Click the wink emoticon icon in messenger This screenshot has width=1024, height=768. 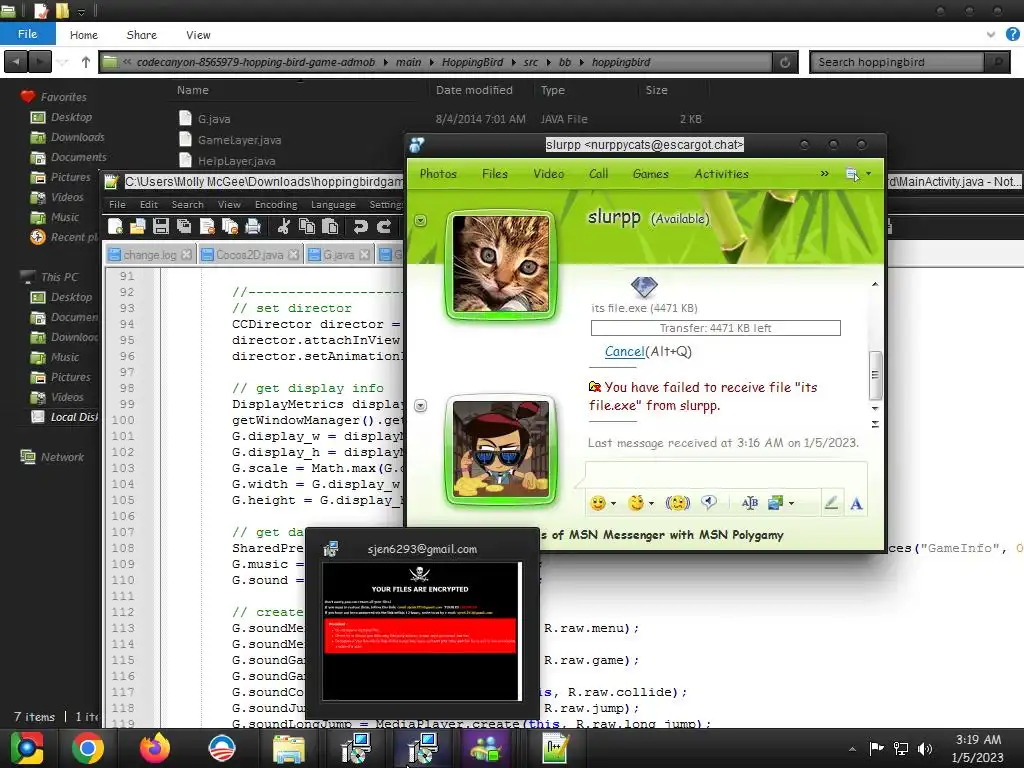[635, 502]
